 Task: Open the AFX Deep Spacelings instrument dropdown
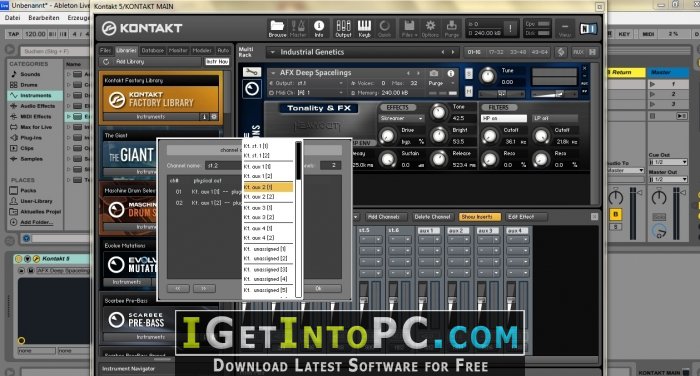[x=273, y=73]
